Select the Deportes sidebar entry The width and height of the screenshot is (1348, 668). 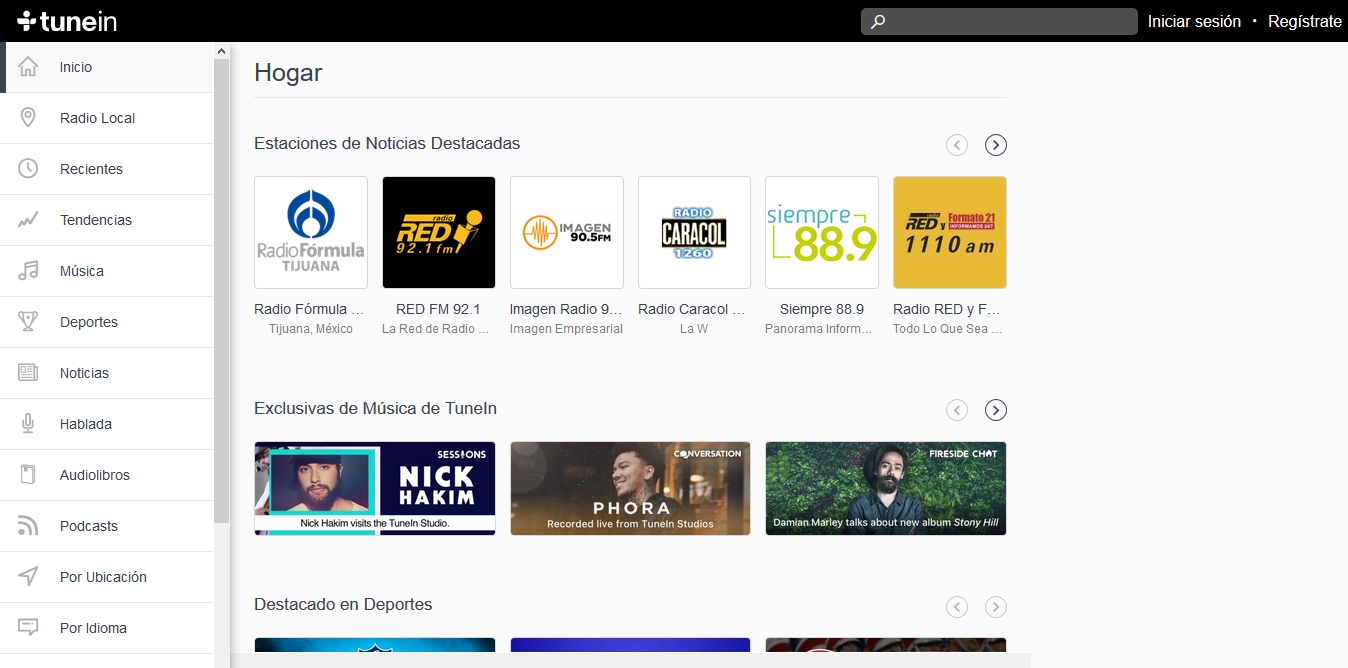pyautogui.click(x=107, y=322)
